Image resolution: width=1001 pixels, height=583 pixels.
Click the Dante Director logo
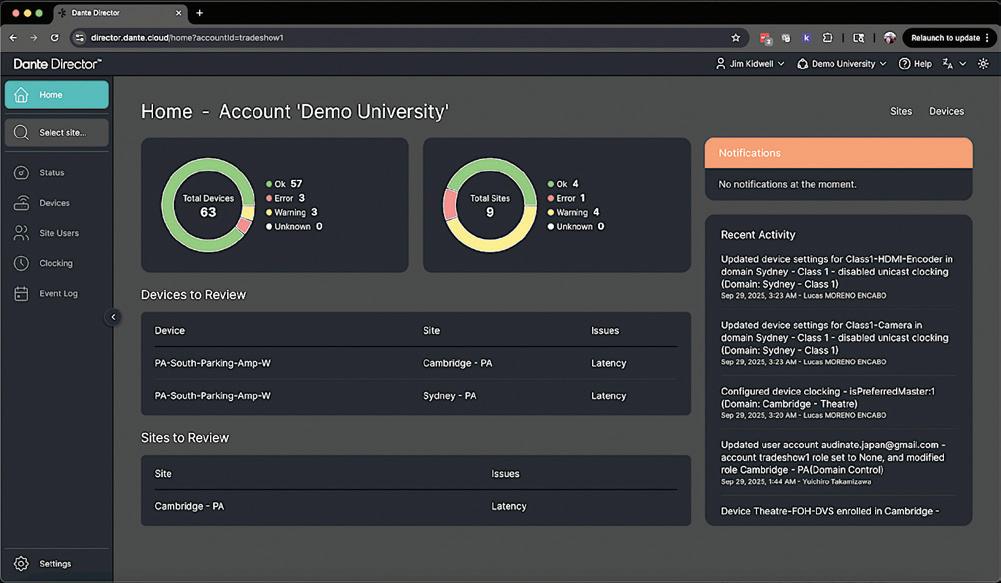click(x=57, y=64)
